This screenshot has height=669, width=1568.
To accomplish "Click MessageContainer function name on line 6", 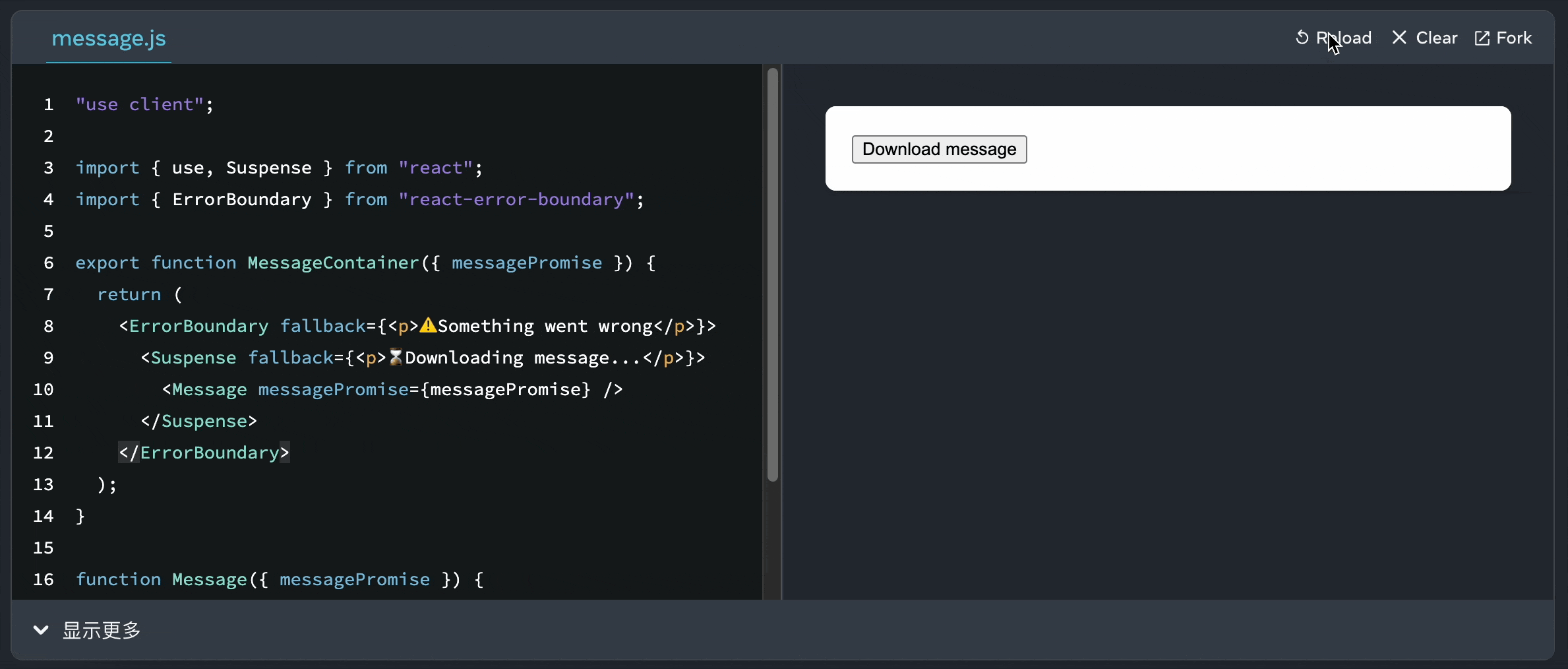I will 333,263.
